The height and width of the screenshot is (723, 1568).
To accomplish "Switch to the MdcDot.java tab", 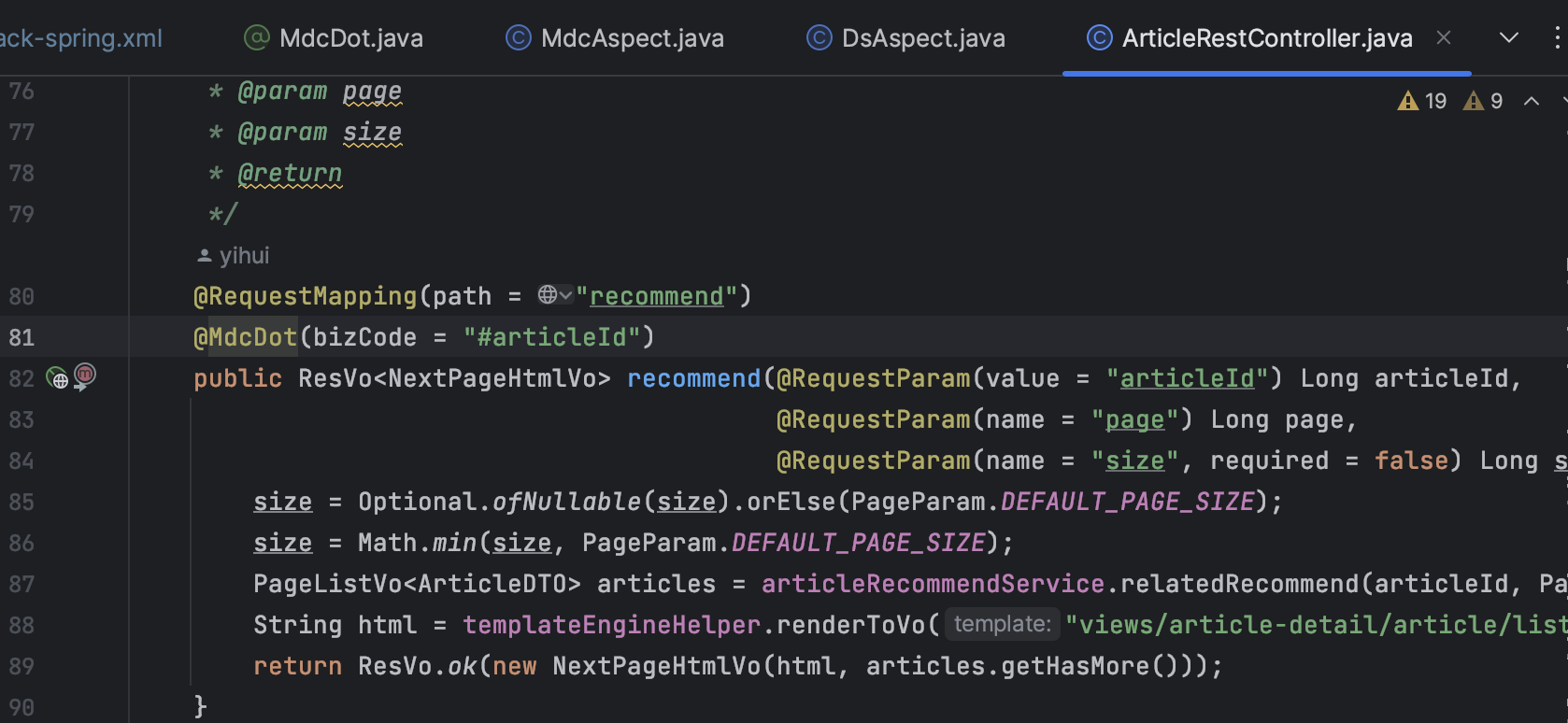I will (334, 38).
